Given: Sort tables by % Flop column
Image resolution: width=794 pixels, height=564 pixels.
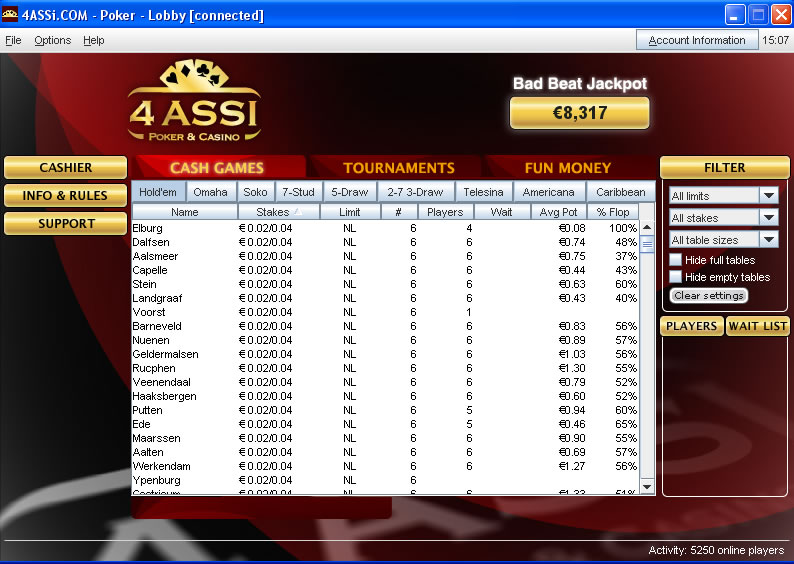Looking at the screenshot, I should [613, 212].
